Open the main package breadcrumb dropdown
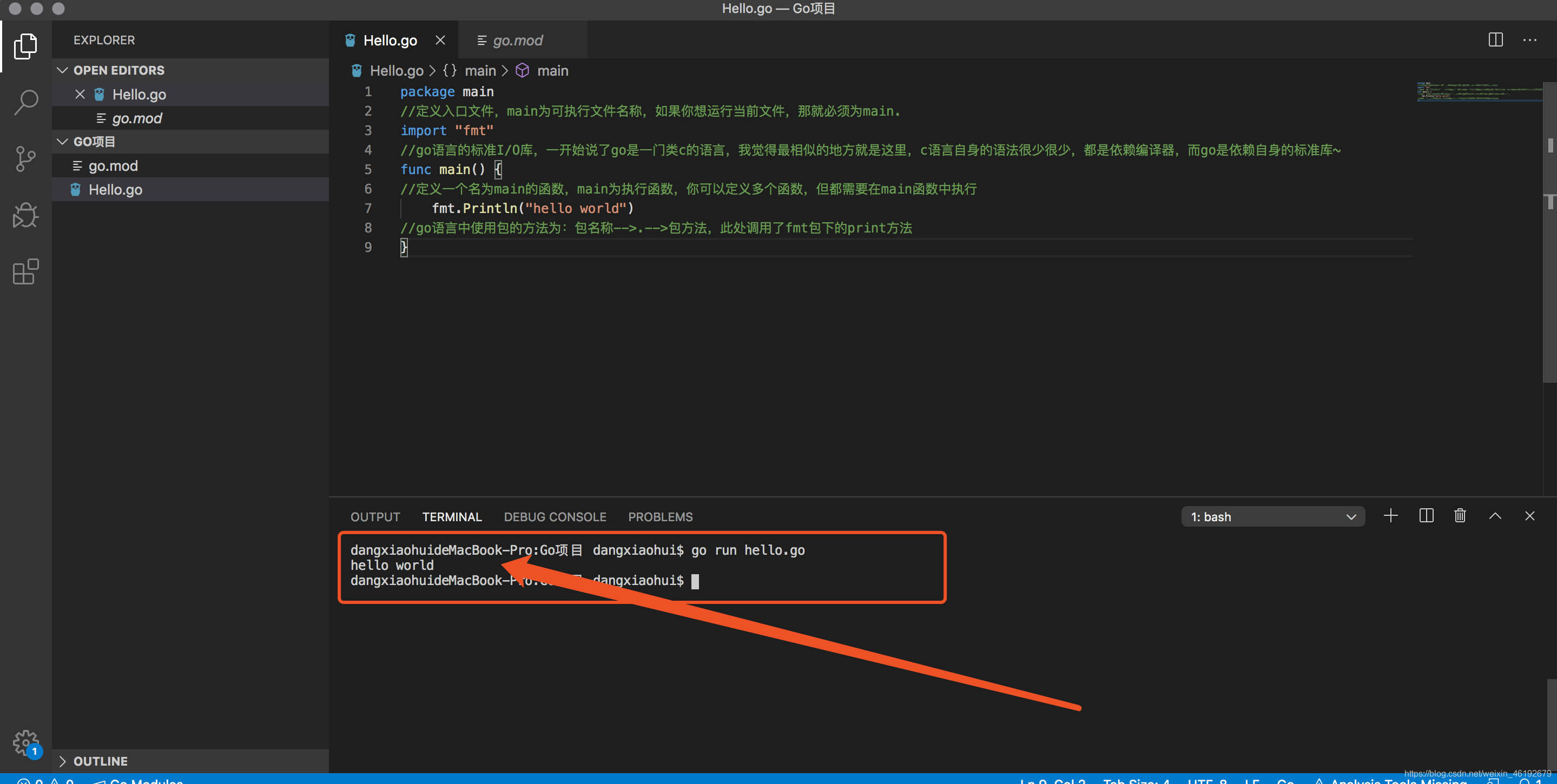This screenshot has width=1557, height=784. pos(480,71)
